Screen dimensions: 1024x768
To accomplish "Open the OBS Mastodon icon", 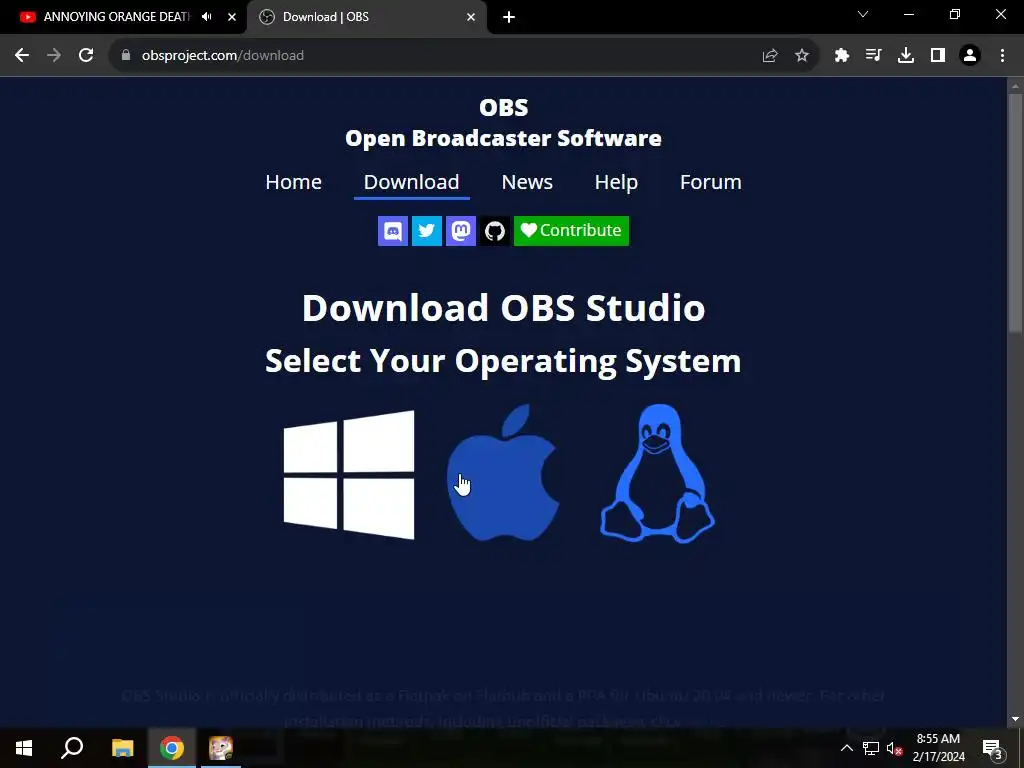I will point(460,231).
